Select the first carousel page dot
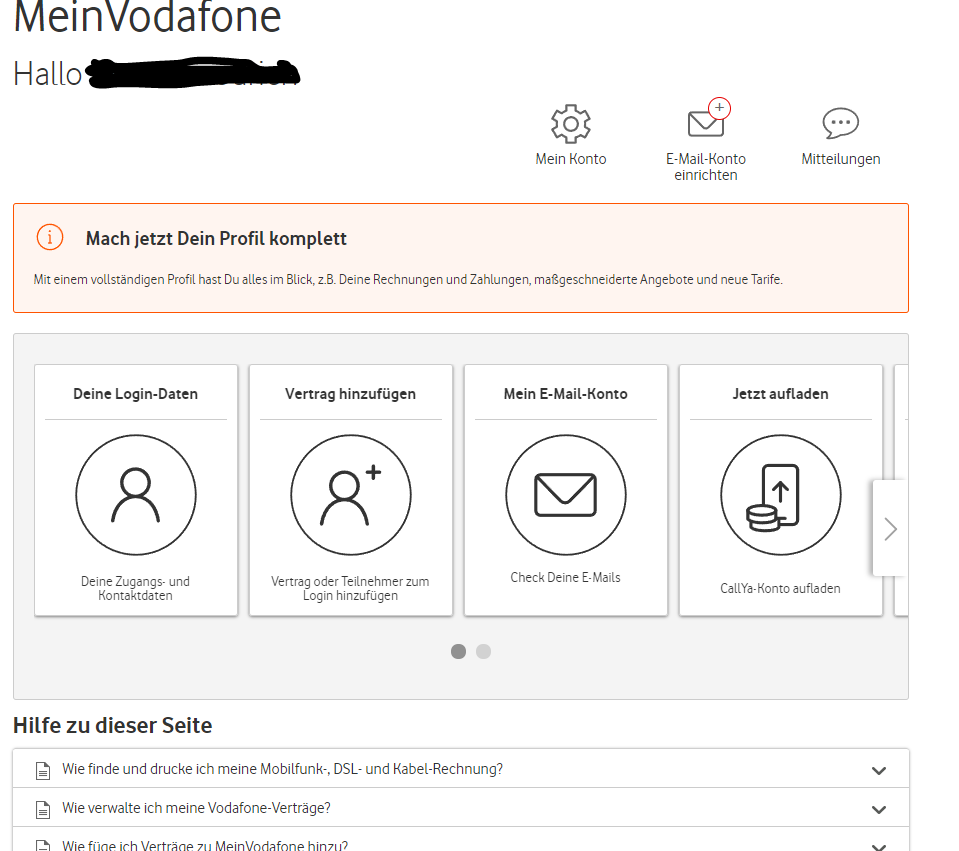The image size is (959, 851). (x=458, y=652)
